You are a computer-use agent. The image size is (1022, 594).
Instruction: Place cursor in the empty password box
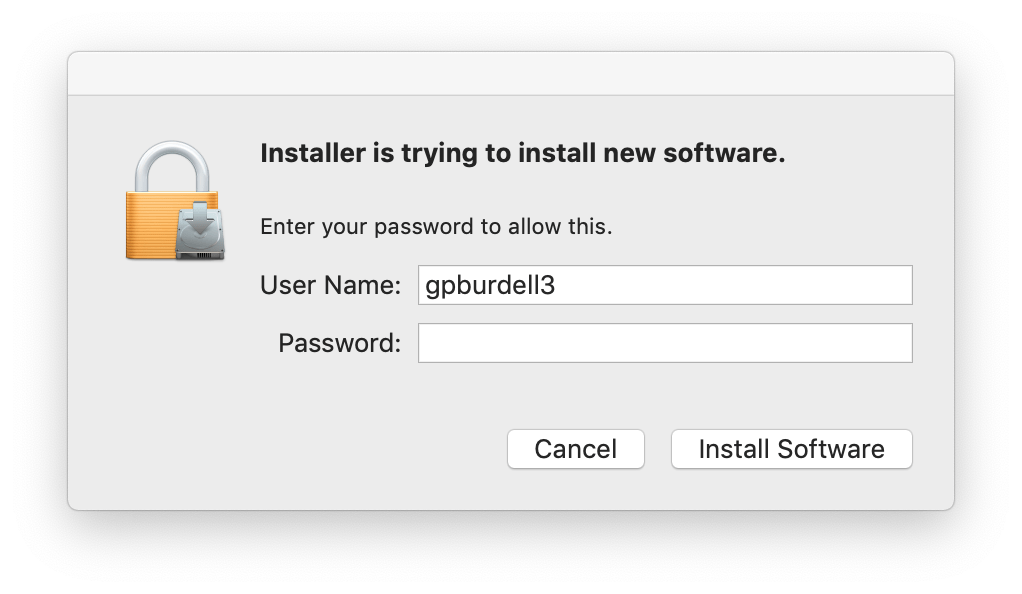click(664, 342)
